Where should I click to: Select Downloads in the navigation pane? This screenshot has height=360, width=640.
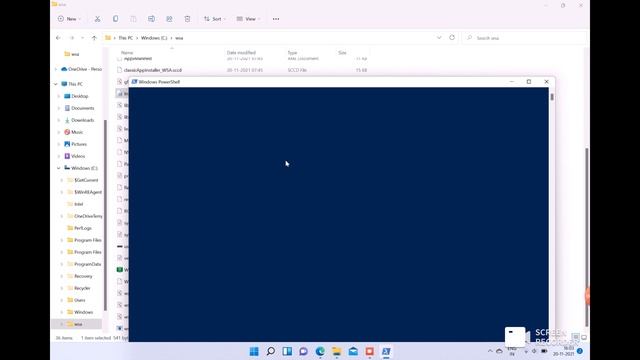(x=82, y=120)
